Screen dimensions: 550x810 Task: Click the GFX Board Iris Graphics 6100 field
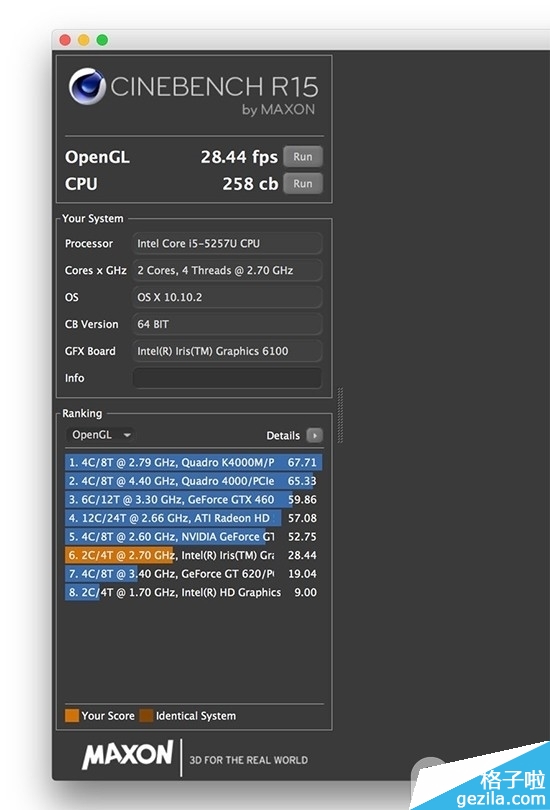pyautogui.click(x=227, y=351)
